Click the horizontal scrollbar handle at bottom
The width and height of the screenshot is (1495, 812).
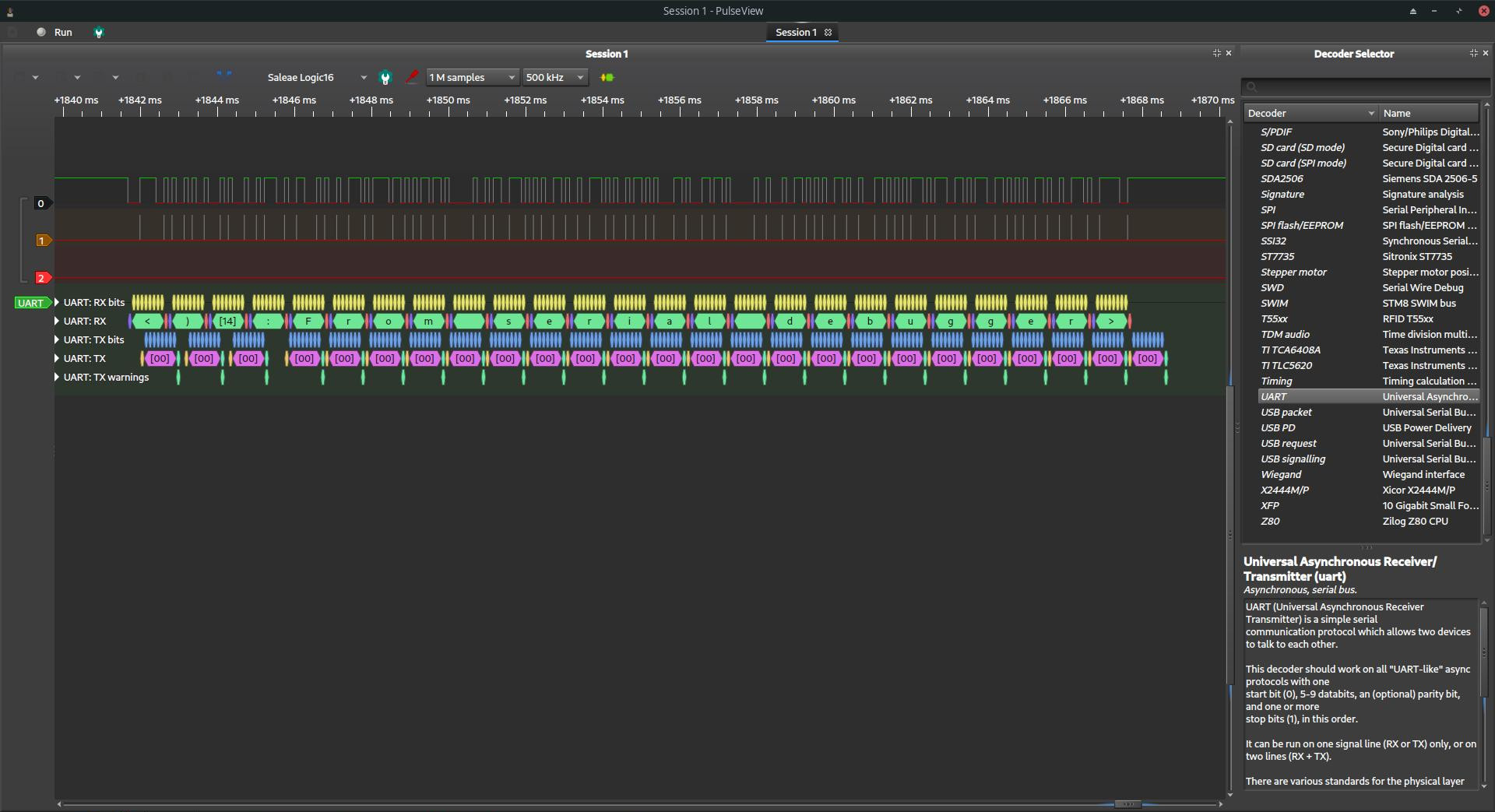[x=1127, y=804]
